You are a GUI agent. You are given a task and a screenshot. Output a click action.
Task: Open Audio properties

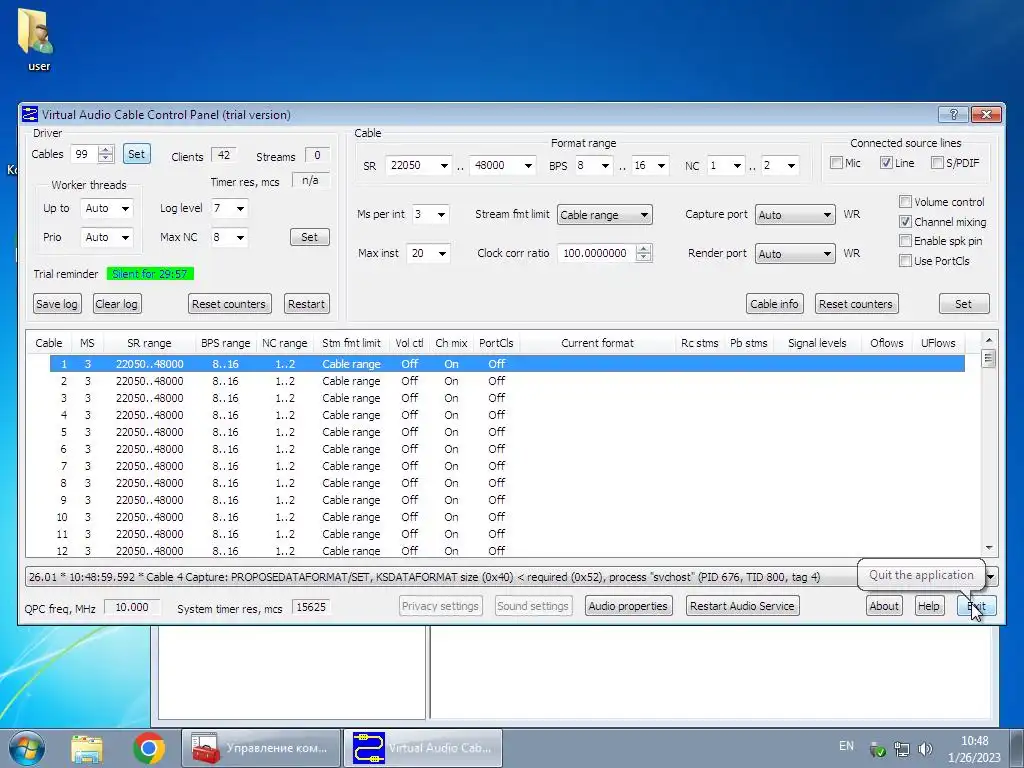coord(628,606)
